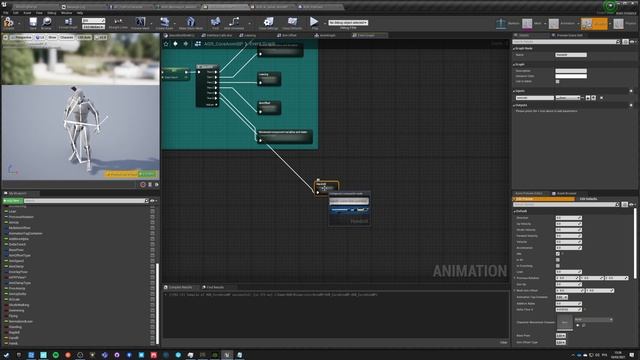Save the blueprint with Save icon
The image size is (640, 360).
(x=33, y=23)
